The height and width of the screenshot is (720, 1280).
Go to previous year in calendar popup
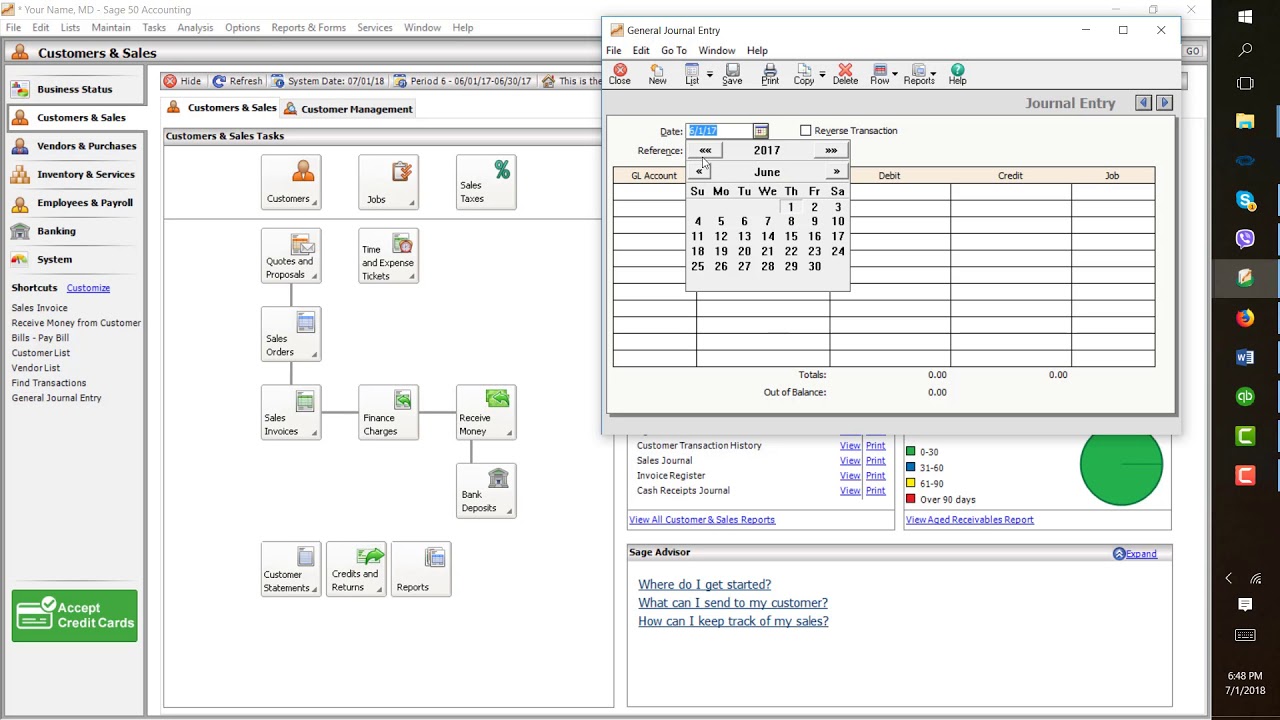tap(705, 150)
